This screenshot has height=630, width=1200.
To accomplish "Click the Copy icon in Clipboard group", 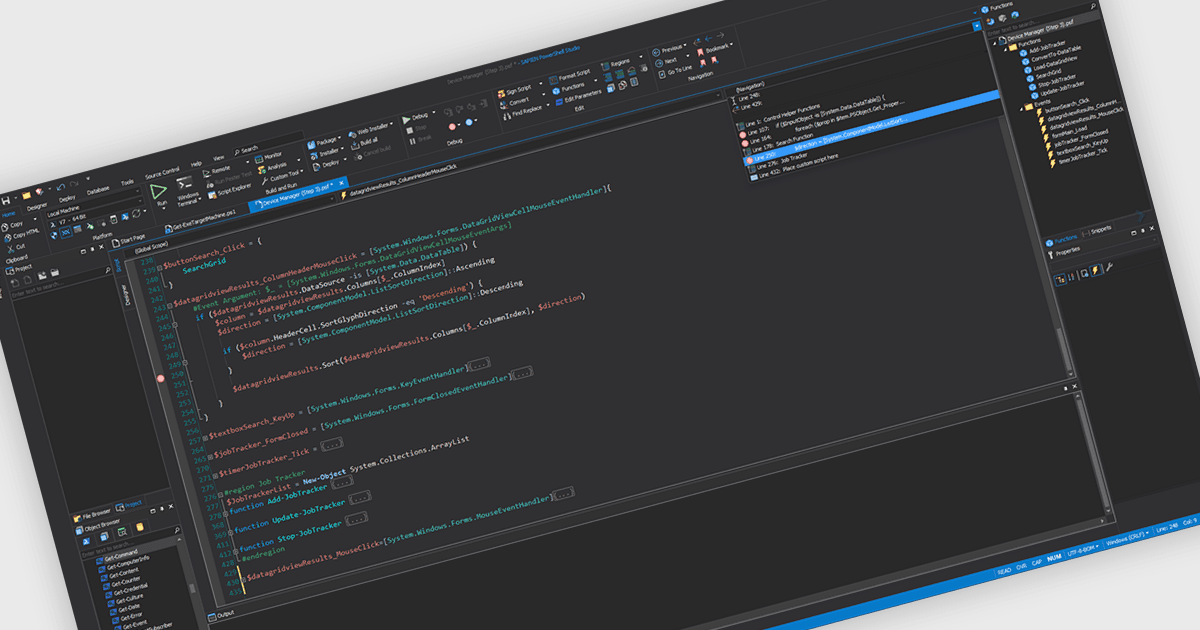I will tap(5, 228).
